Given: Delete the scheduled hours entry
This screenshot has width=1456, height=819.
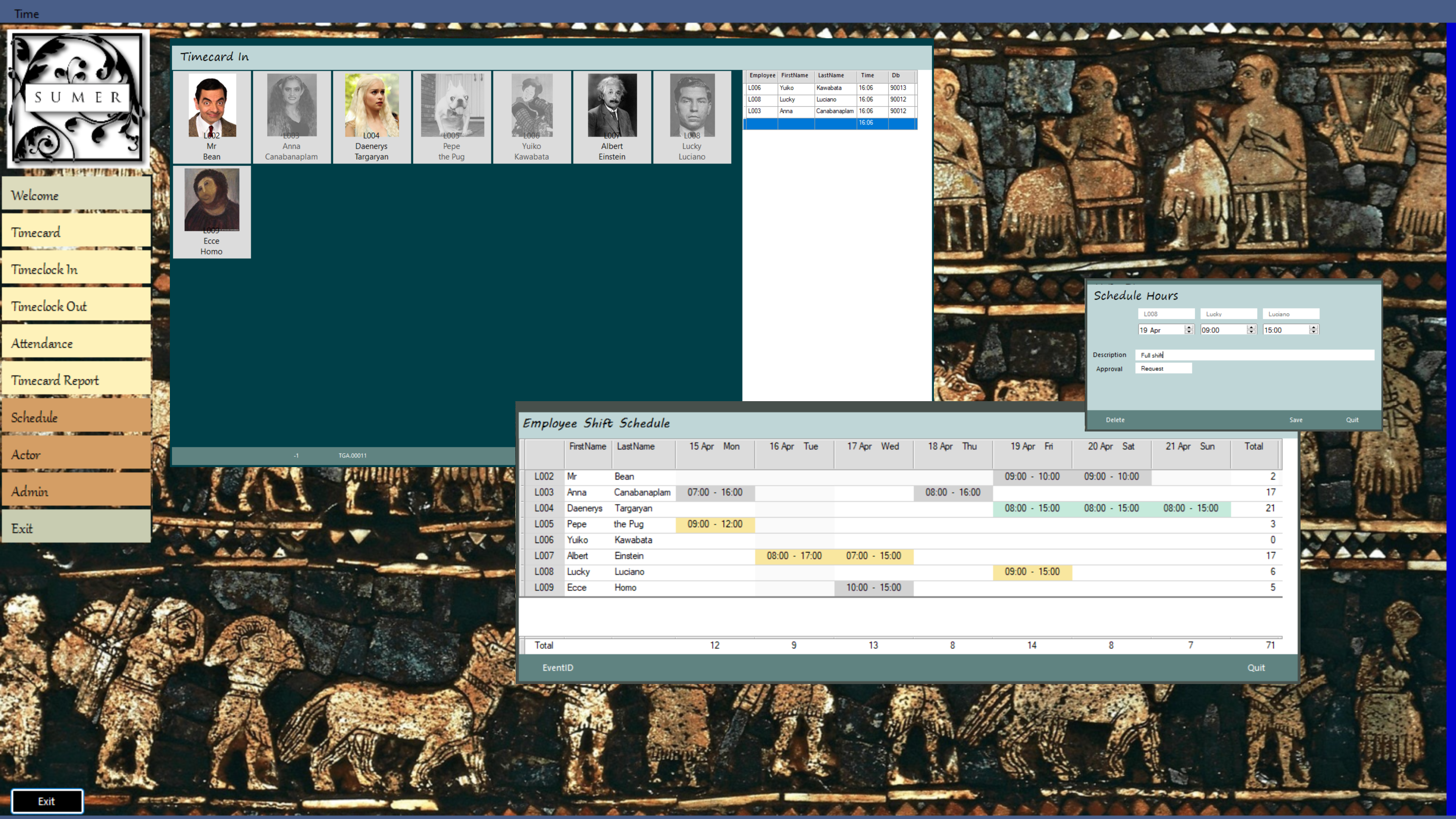Looking at the screenshot, I should 1115,420.
